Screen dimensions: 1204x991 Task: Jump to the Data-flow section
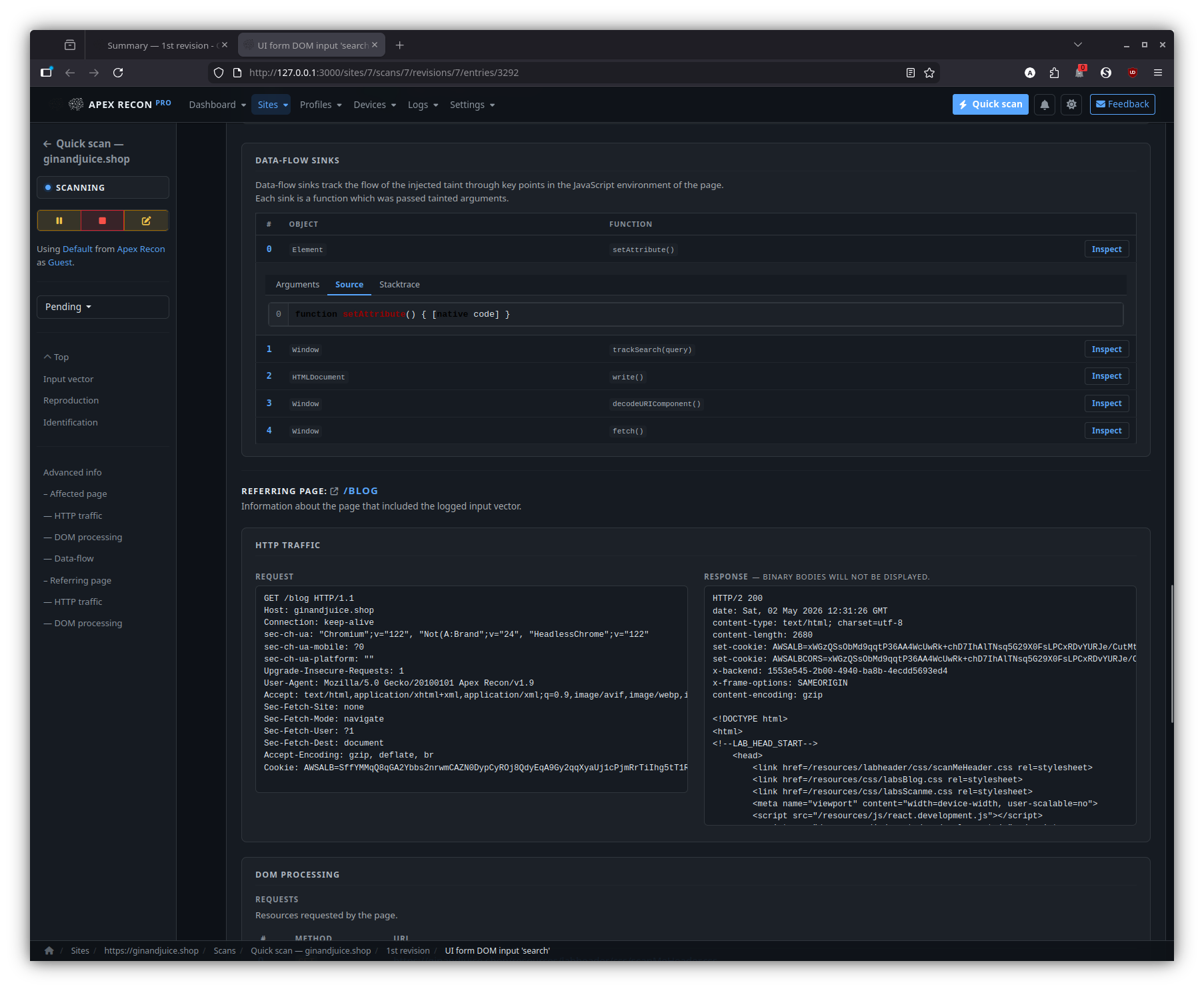pyautogui.click(x=69, y=559)
